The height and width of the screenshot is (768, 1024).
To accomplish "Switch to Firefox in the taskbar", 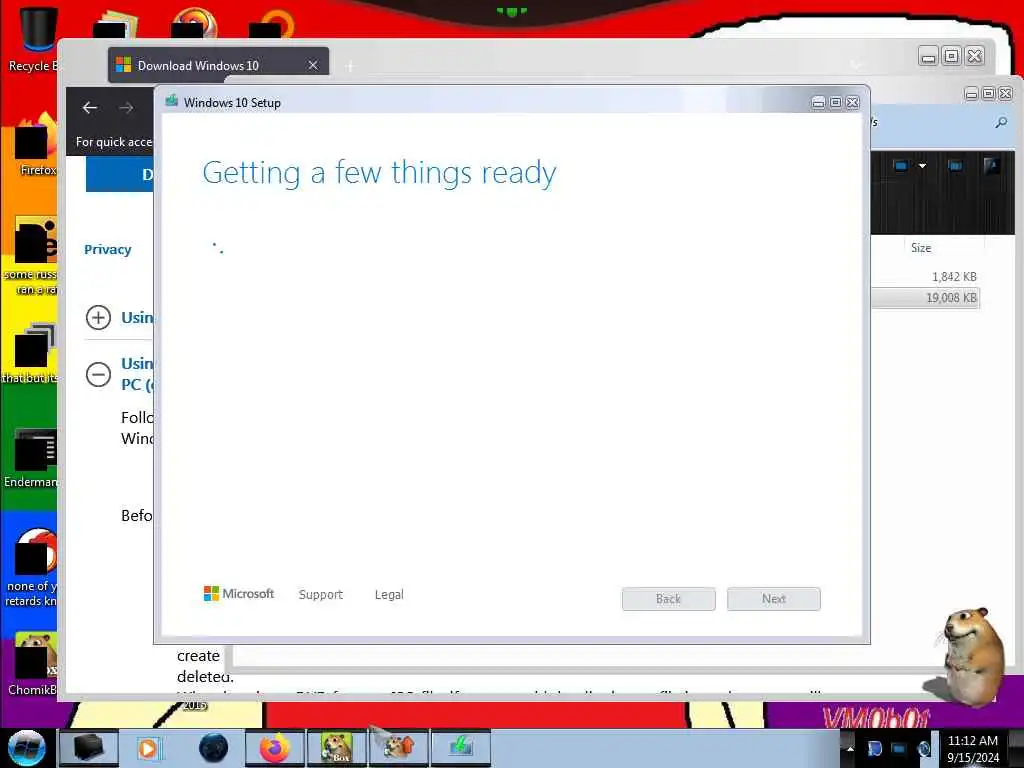I will pos(275,748).
